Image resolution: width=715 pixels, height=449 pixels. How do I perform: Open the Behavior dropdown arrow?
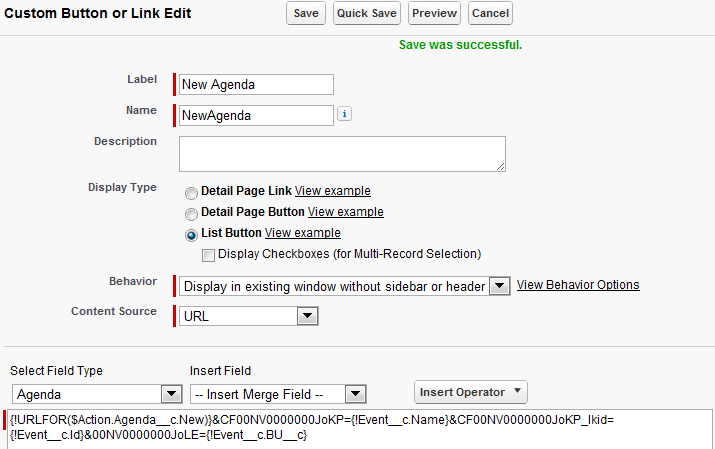coord(500,286)
